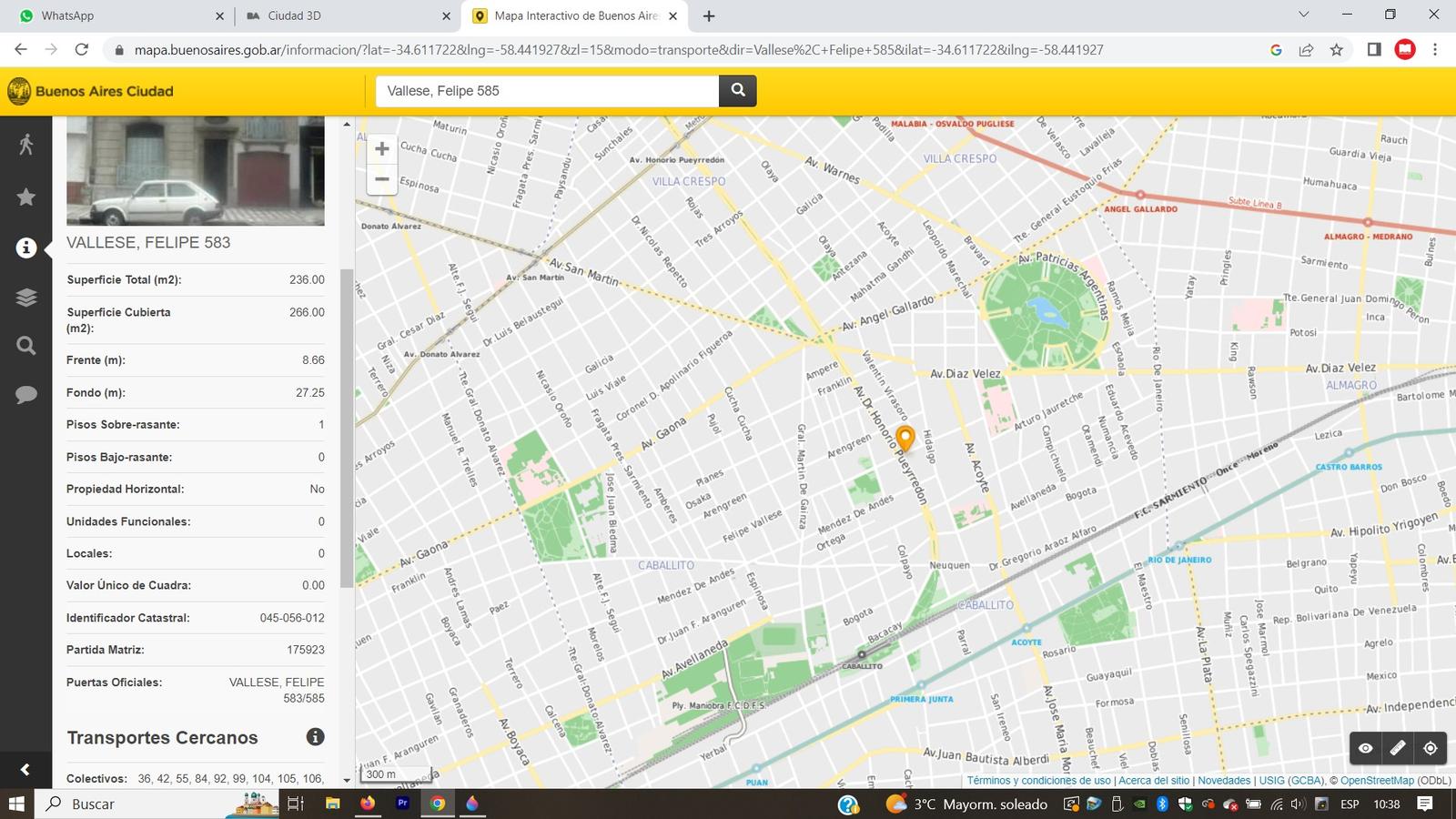This screenshot has width=1456, height=819.
Task: Open 'Términos y condiciones de uso' link
Action: click(1038, 781)
